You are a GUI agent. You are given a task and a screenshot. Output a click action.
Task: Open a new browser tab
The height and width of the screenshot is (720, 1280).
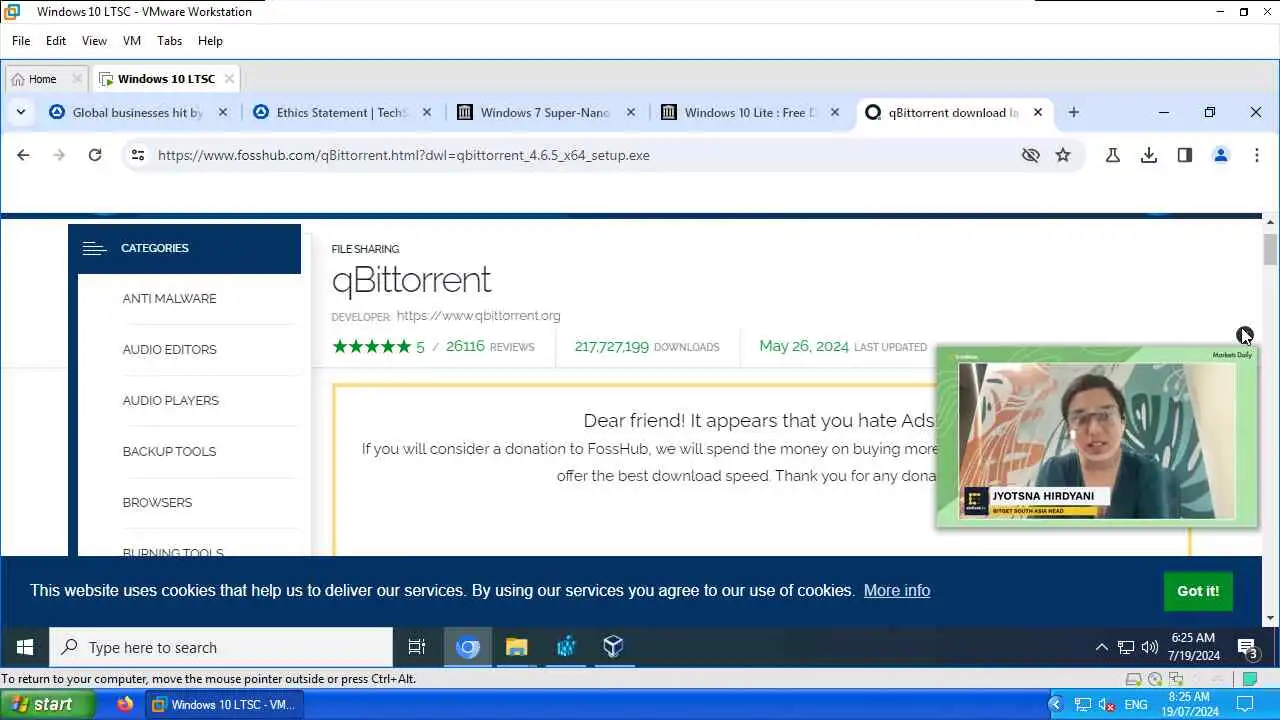coord(1074,113)
